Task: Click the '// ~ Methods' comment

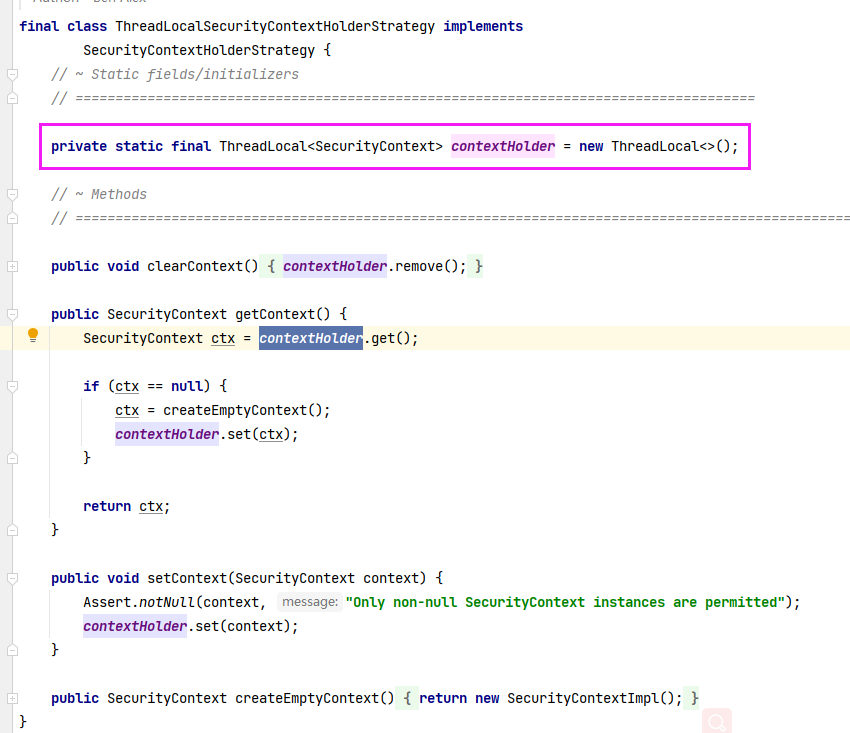Action: point(99,194)
